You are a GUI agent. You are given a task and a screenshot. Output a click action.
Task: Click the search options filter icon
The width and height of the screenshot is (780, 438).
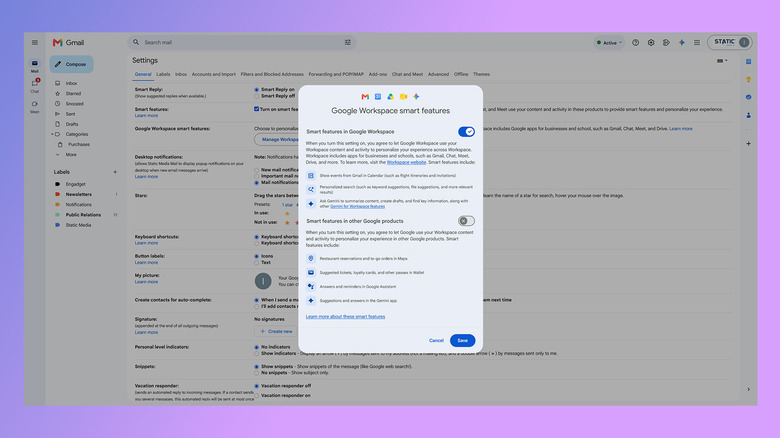[x=348, y=42]
